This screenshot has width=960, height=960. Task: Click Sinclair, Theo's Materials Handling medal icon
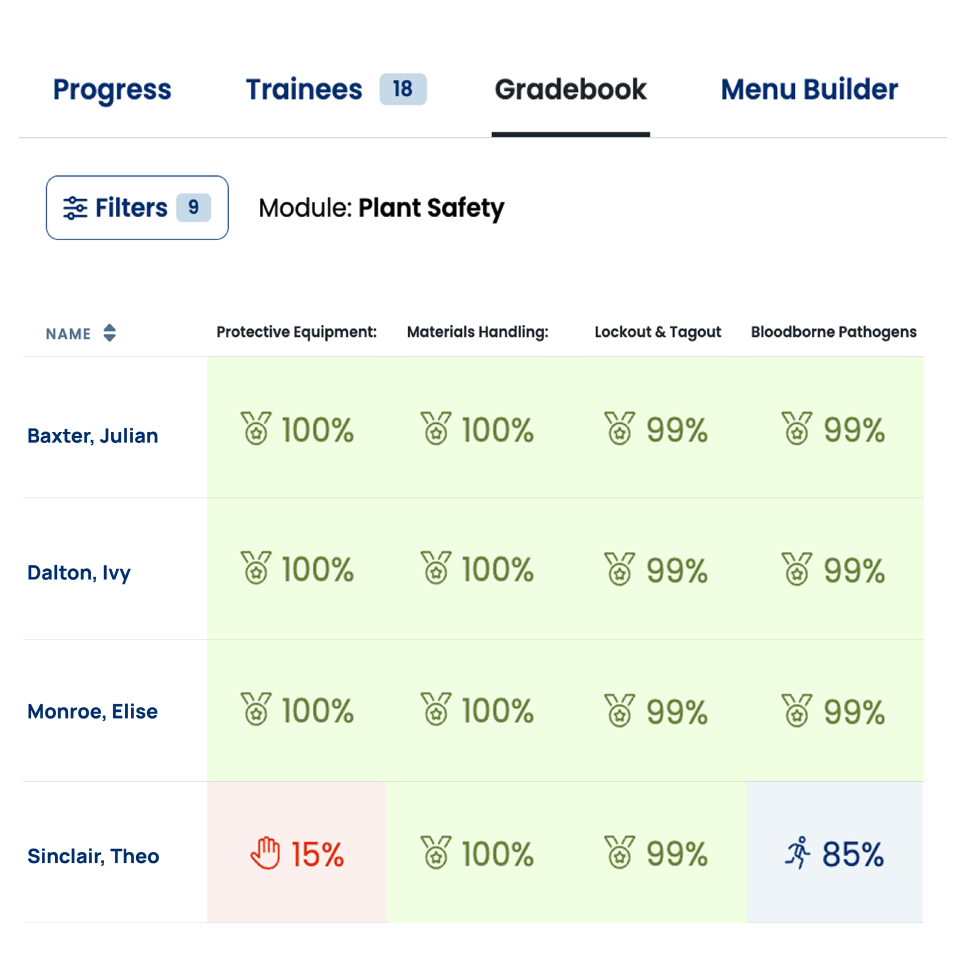click(436, 853)
